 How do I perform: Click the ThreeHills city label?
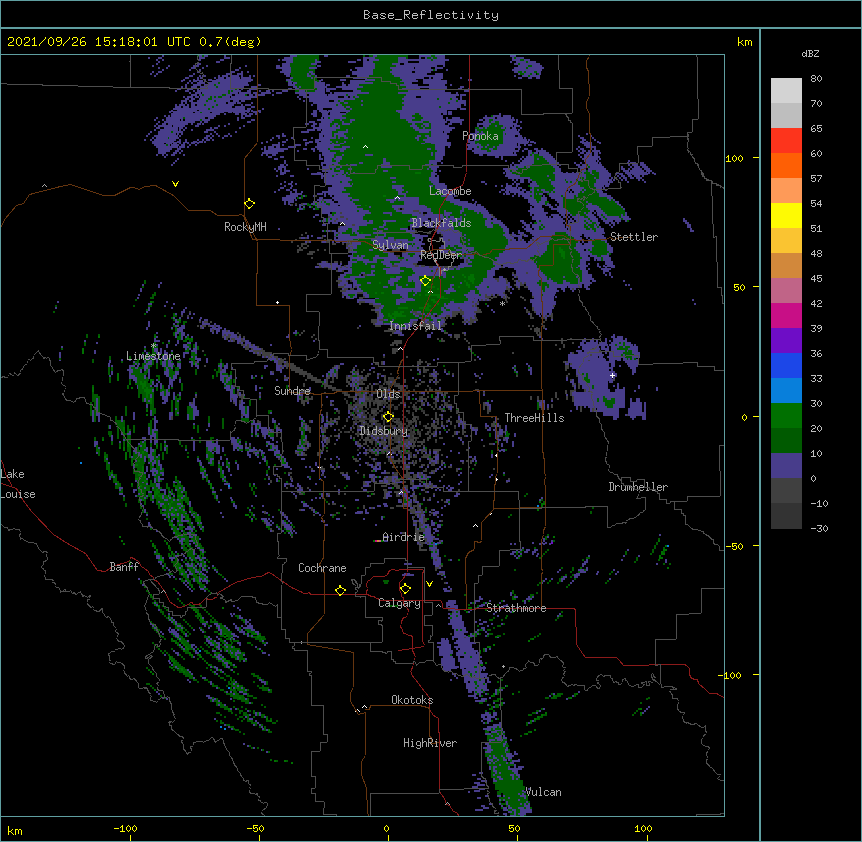[534, 418]
